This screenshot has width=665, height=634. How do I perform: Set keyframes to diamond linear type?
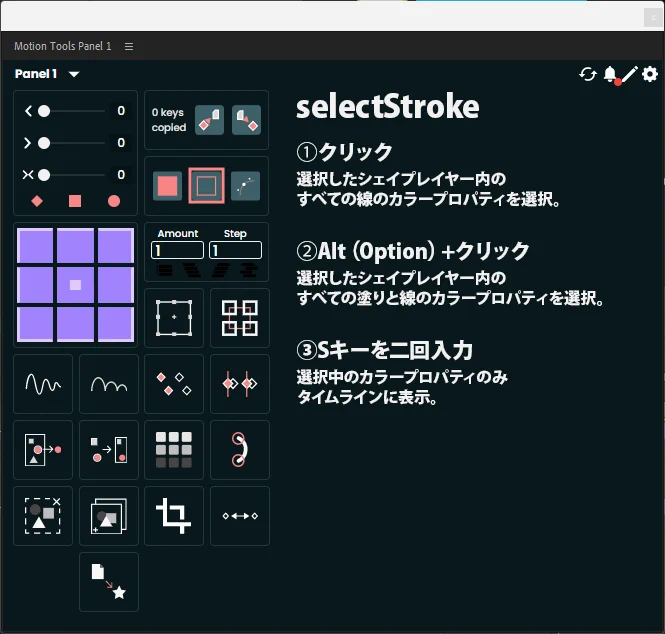coord(37,201)
